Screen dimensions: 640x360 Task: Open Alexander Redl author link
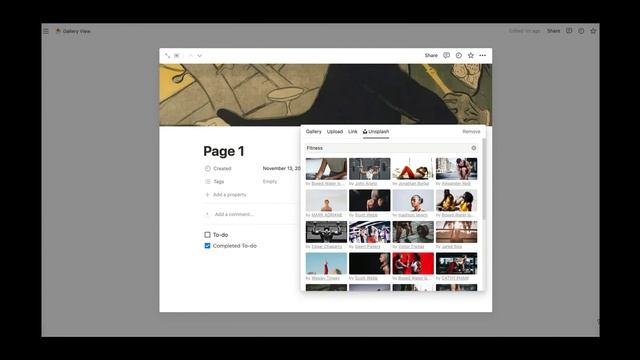pos(456,184)
